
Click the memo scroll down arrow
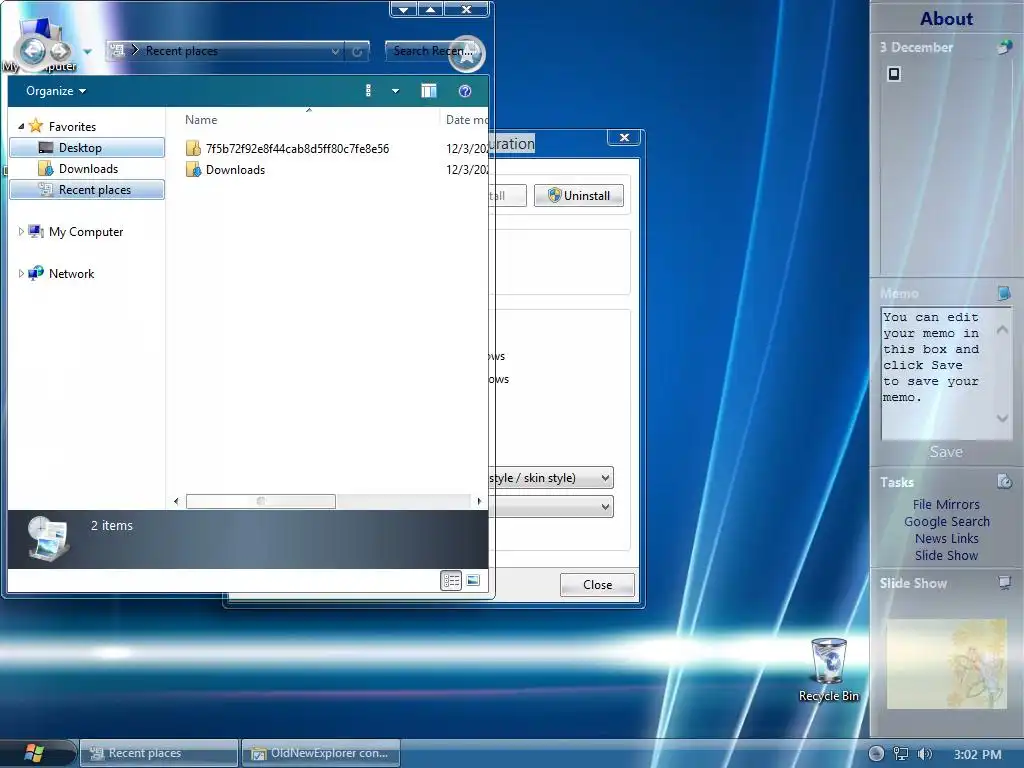[1002, 418]
